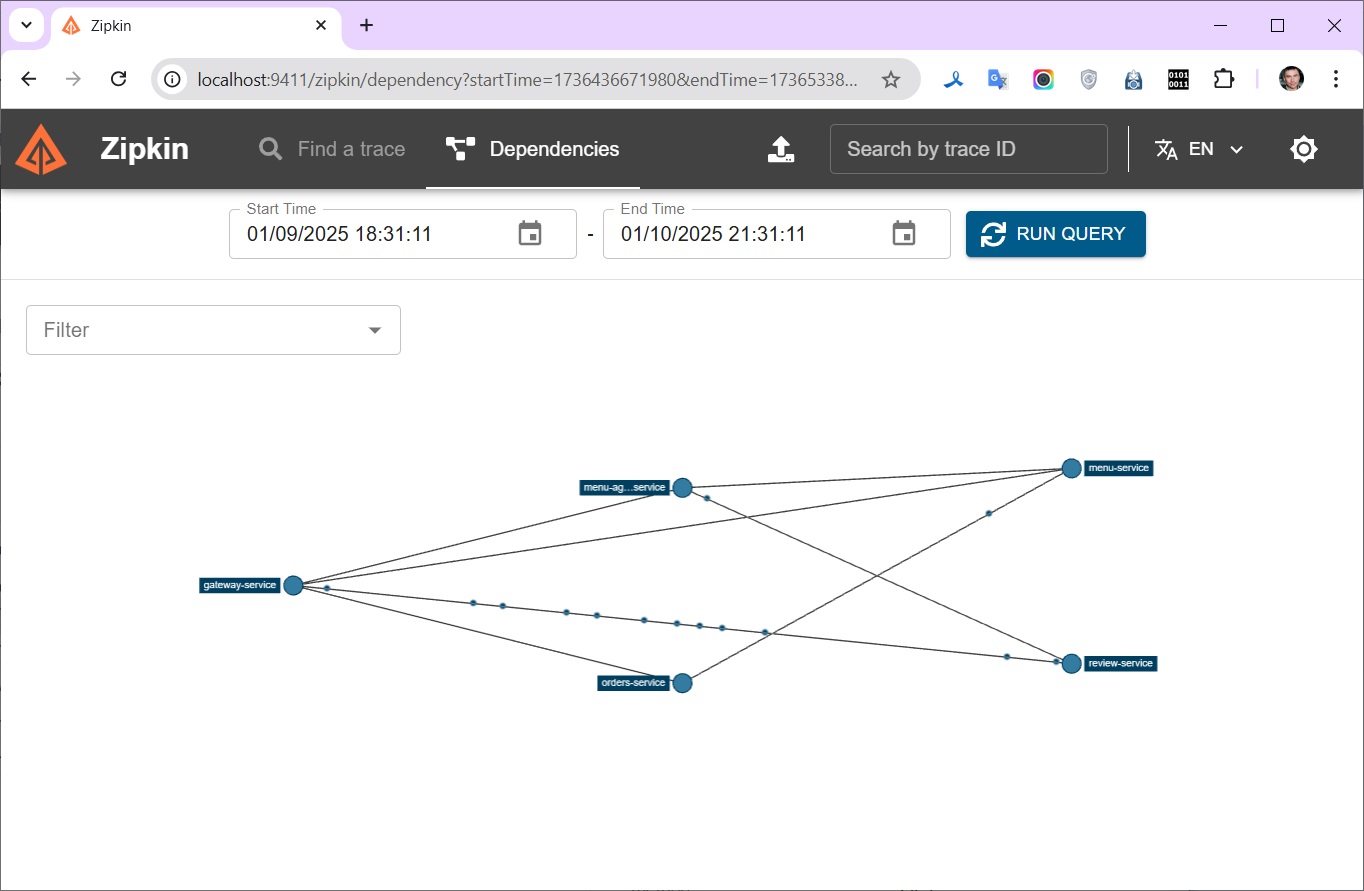
Task: Select the gateway-service node
Action: 293,585
